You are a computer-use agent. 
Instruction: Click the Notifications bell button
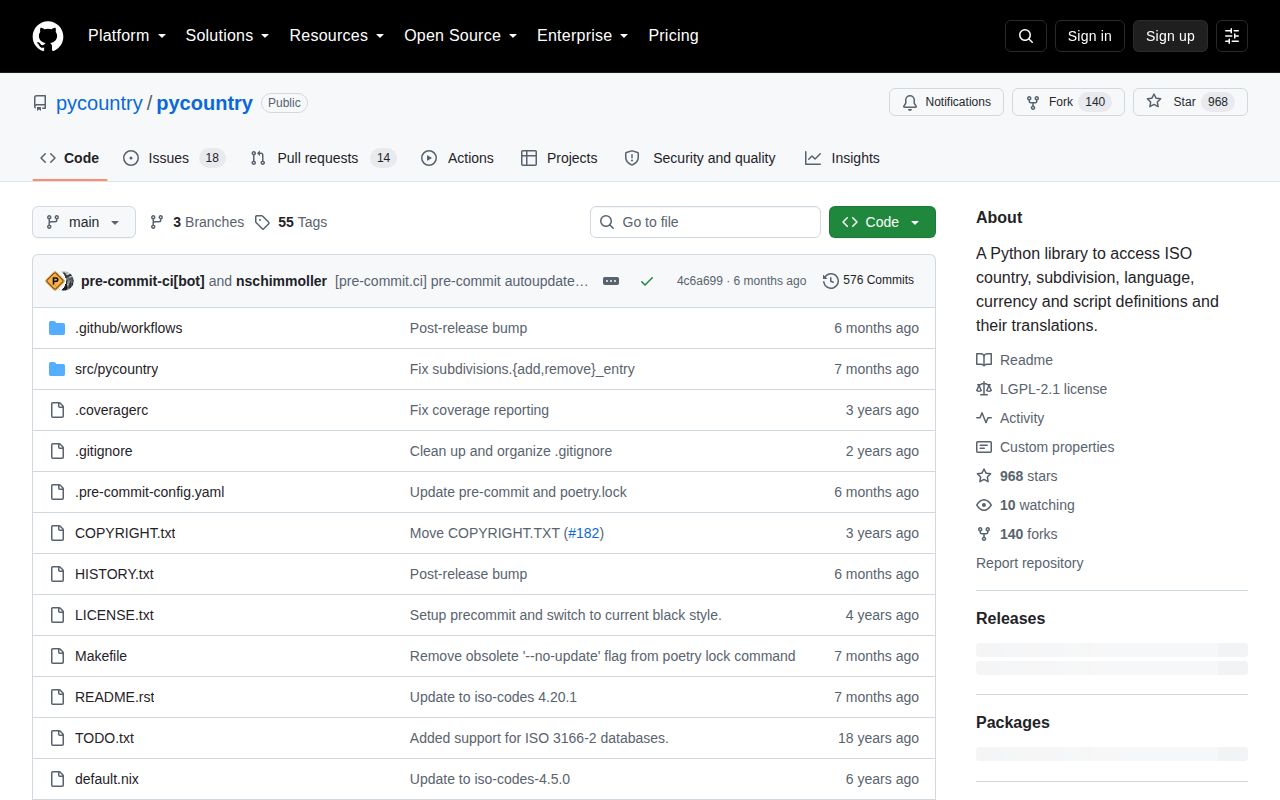(946, 102)
